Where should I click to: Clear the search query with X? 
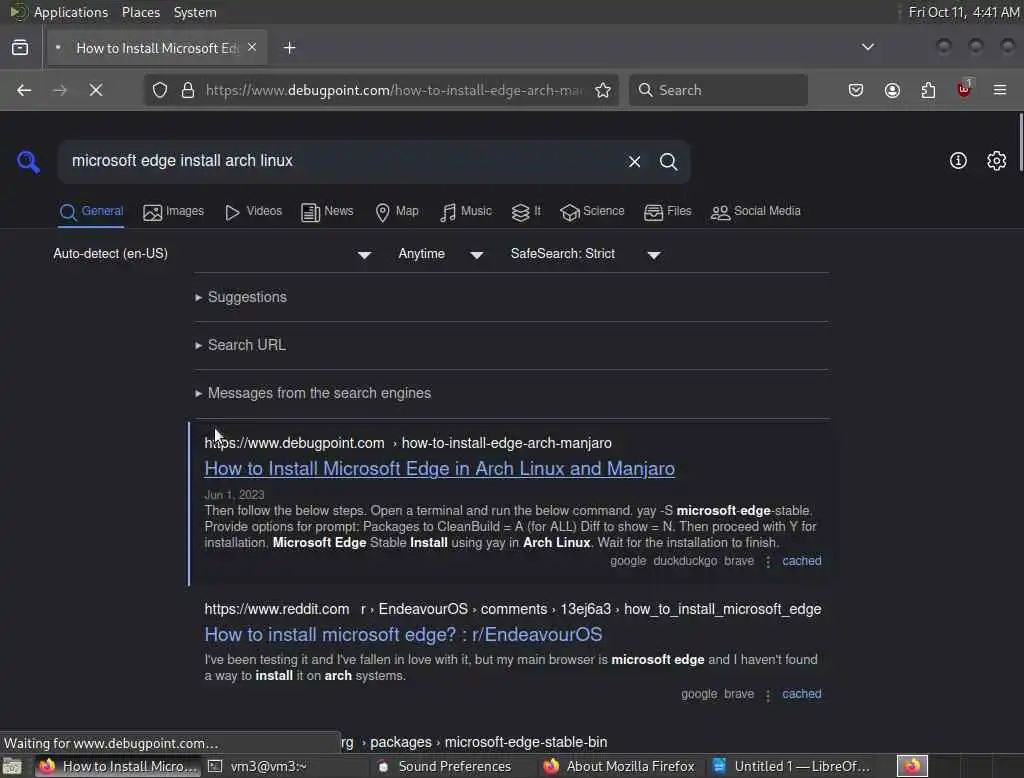tap(634, 161)
